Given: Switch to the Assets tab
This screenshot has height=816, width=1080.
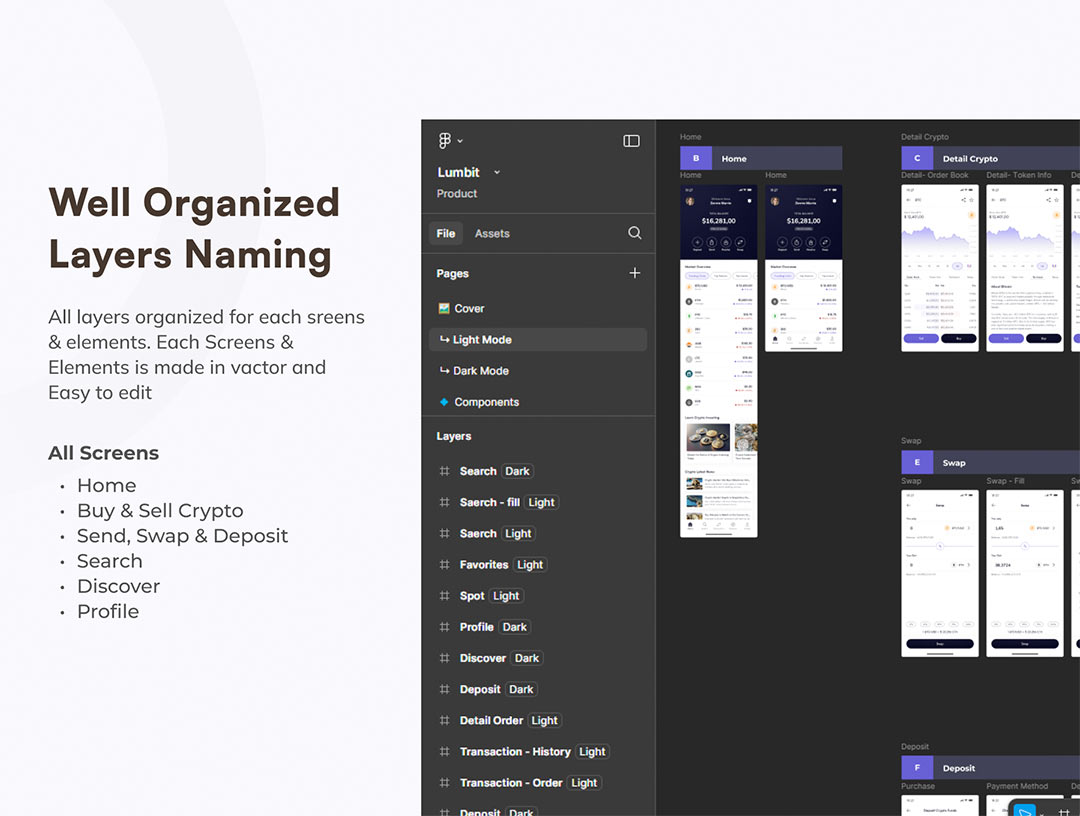Looking at the screenshot, I should pos(492,233).
